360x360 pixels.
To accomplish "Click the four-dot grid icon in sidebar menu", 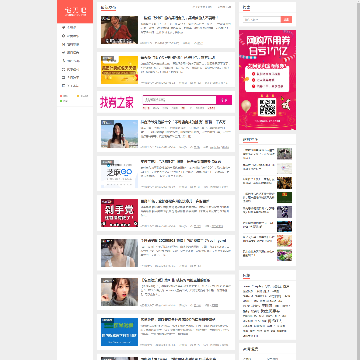I will [63, 69].
